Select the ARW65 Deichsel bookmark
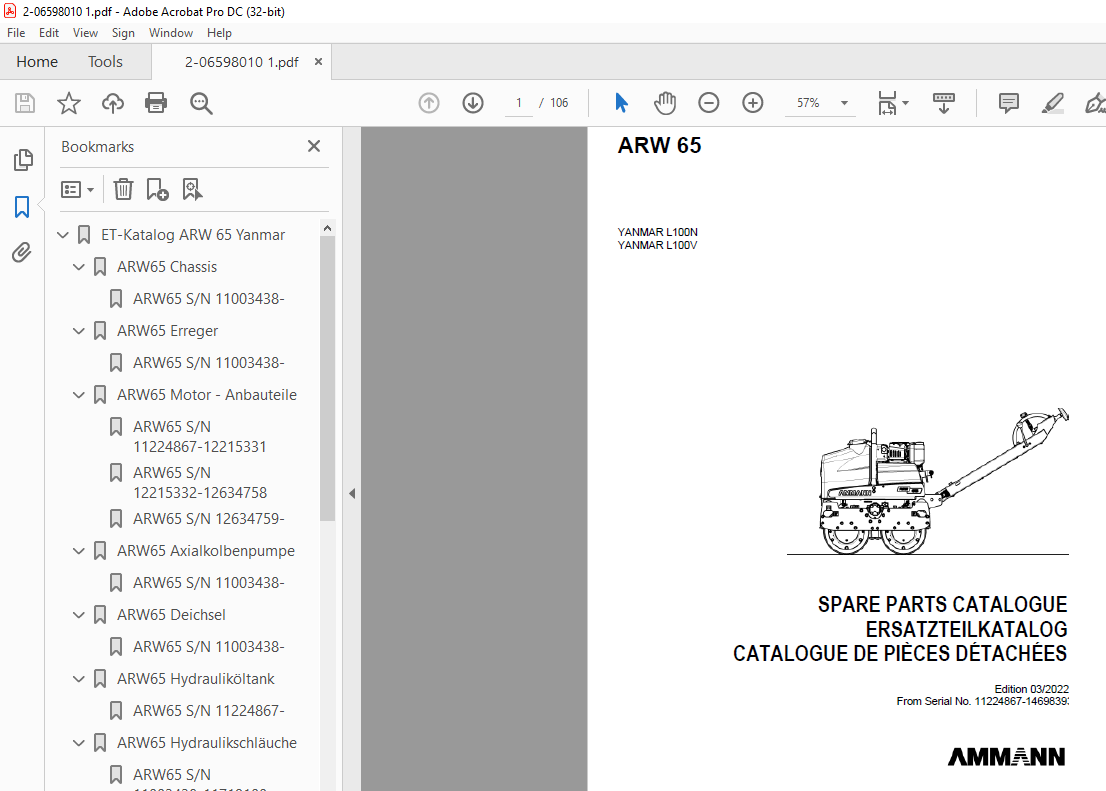The width and height of the screenshot is (1106, 791). click(x=171, y=615)
